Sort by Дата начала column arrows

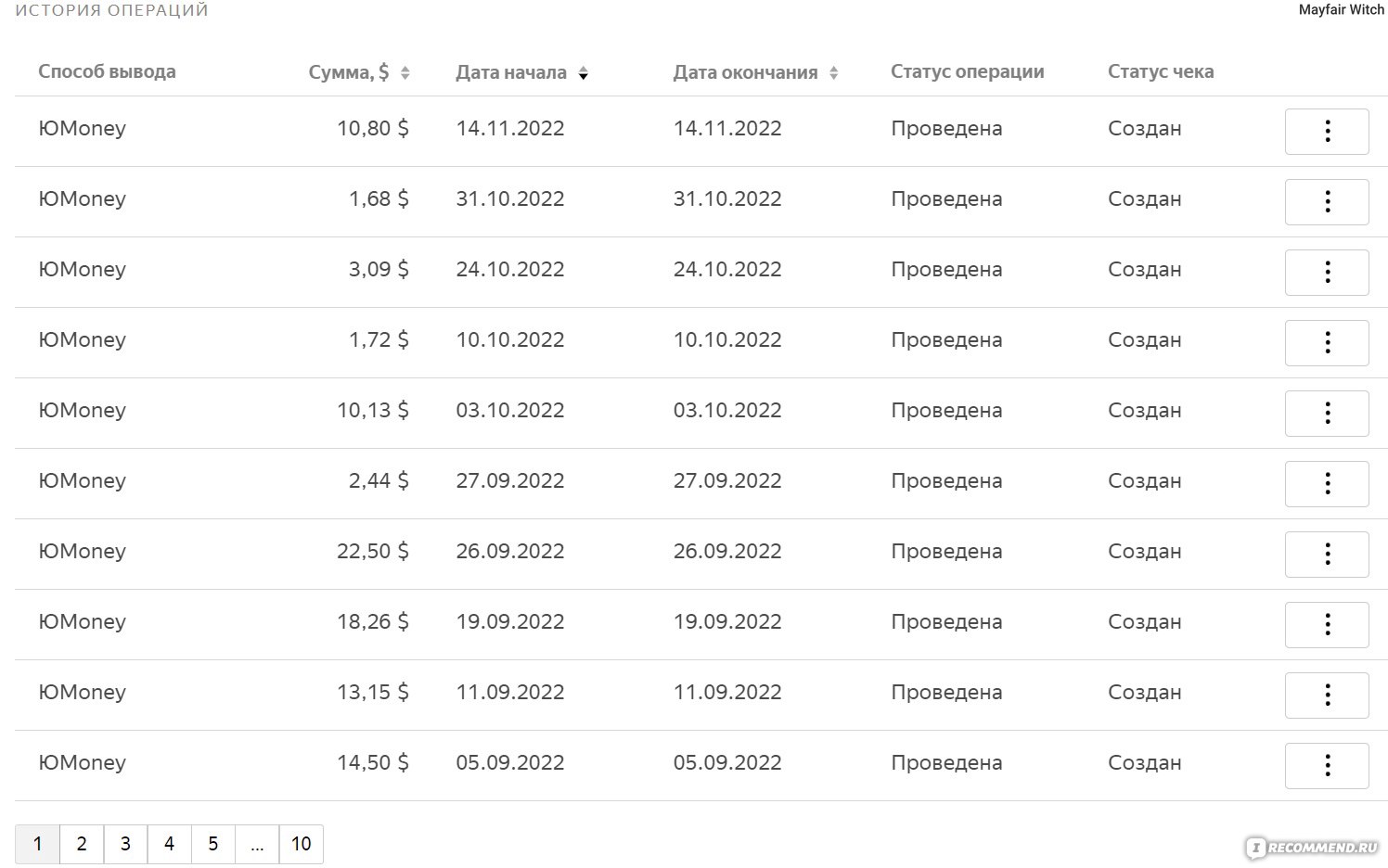click(583, 73)
